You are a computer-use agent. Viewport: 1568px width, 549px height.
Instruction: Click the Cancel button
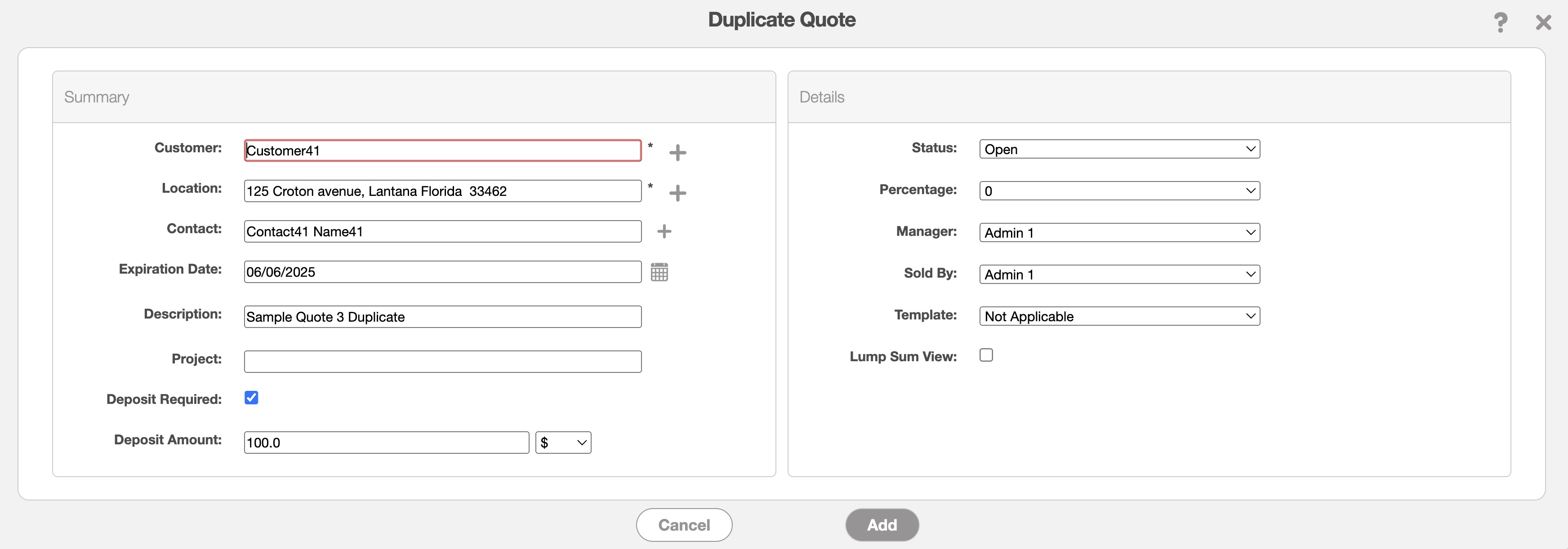pyautogui.click(x=684, y=525)
